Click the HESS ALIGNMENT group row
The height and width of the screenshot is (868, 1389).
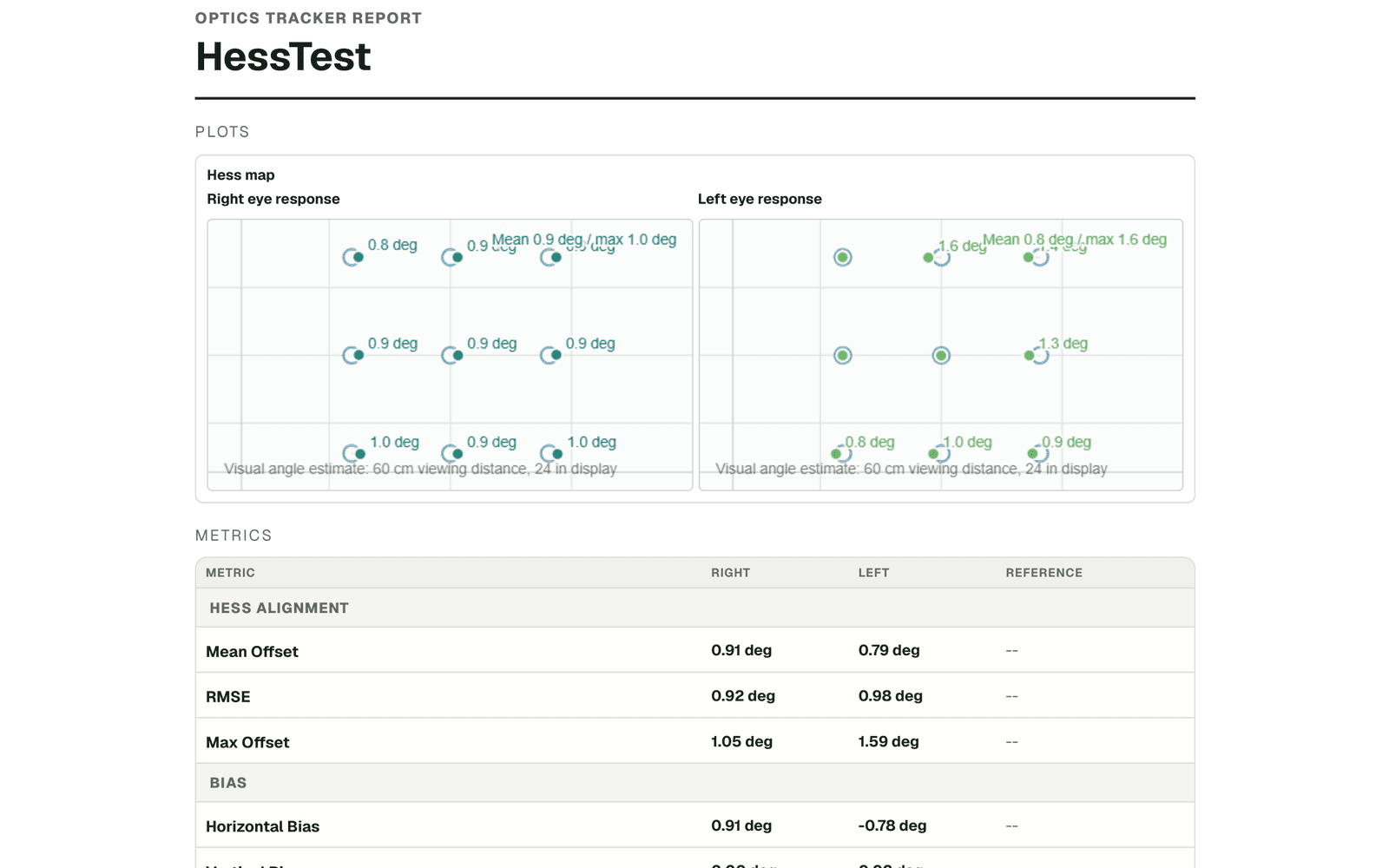[x=694, y=608]
